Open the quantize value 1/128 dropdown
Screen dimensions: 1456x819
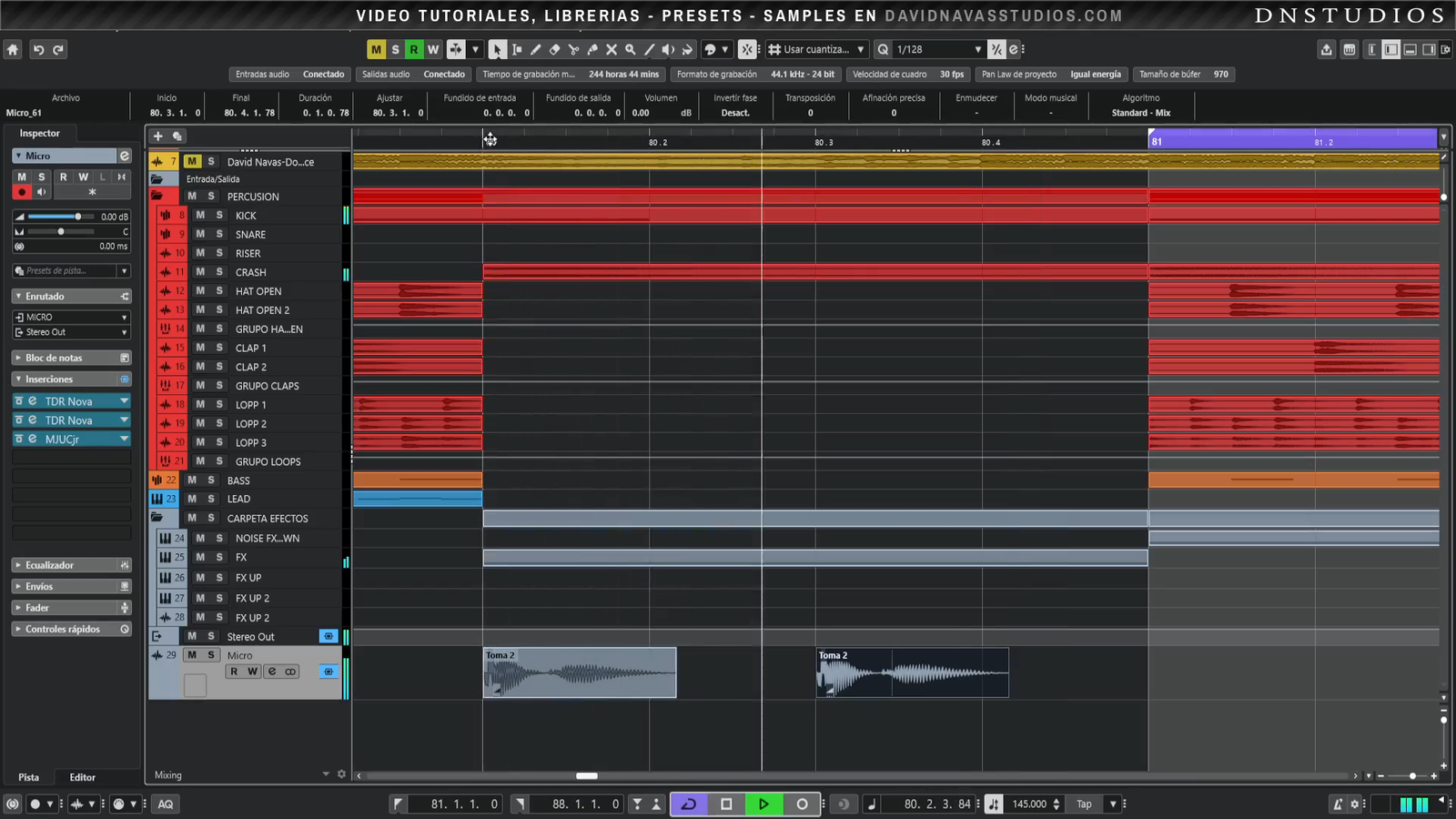click(977, 50)
